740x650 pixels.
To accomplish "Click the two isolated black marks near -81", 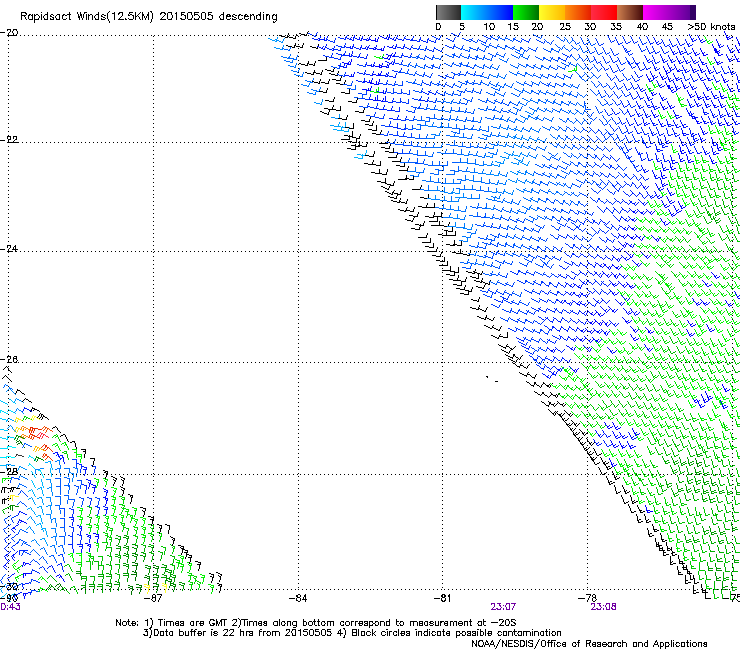I will [492, 379].
